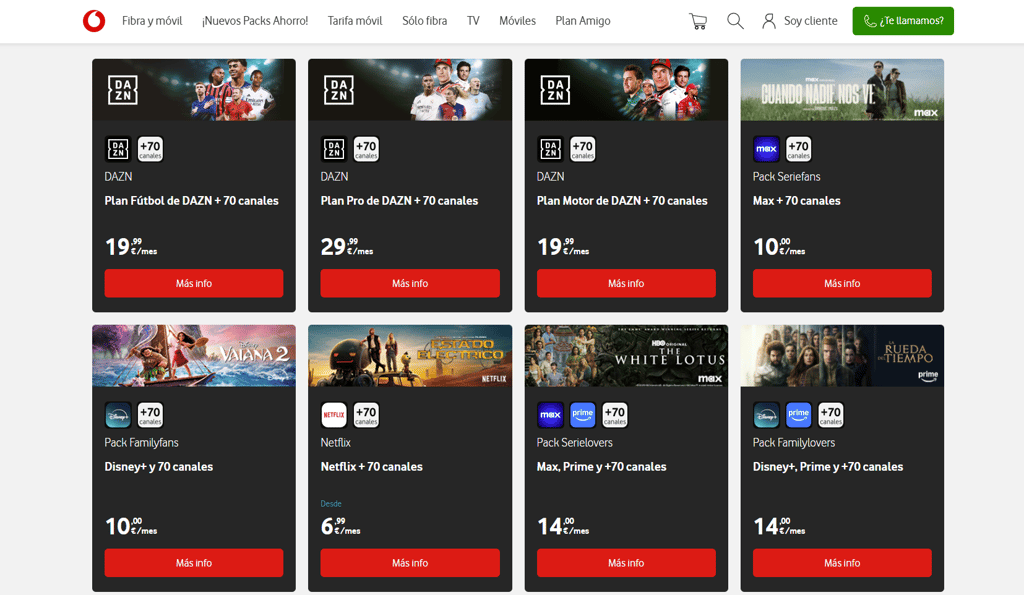Click DAZN icon in Plan Motor card
The height and width of the screenshot is (595, 1024).
(550, 149)
